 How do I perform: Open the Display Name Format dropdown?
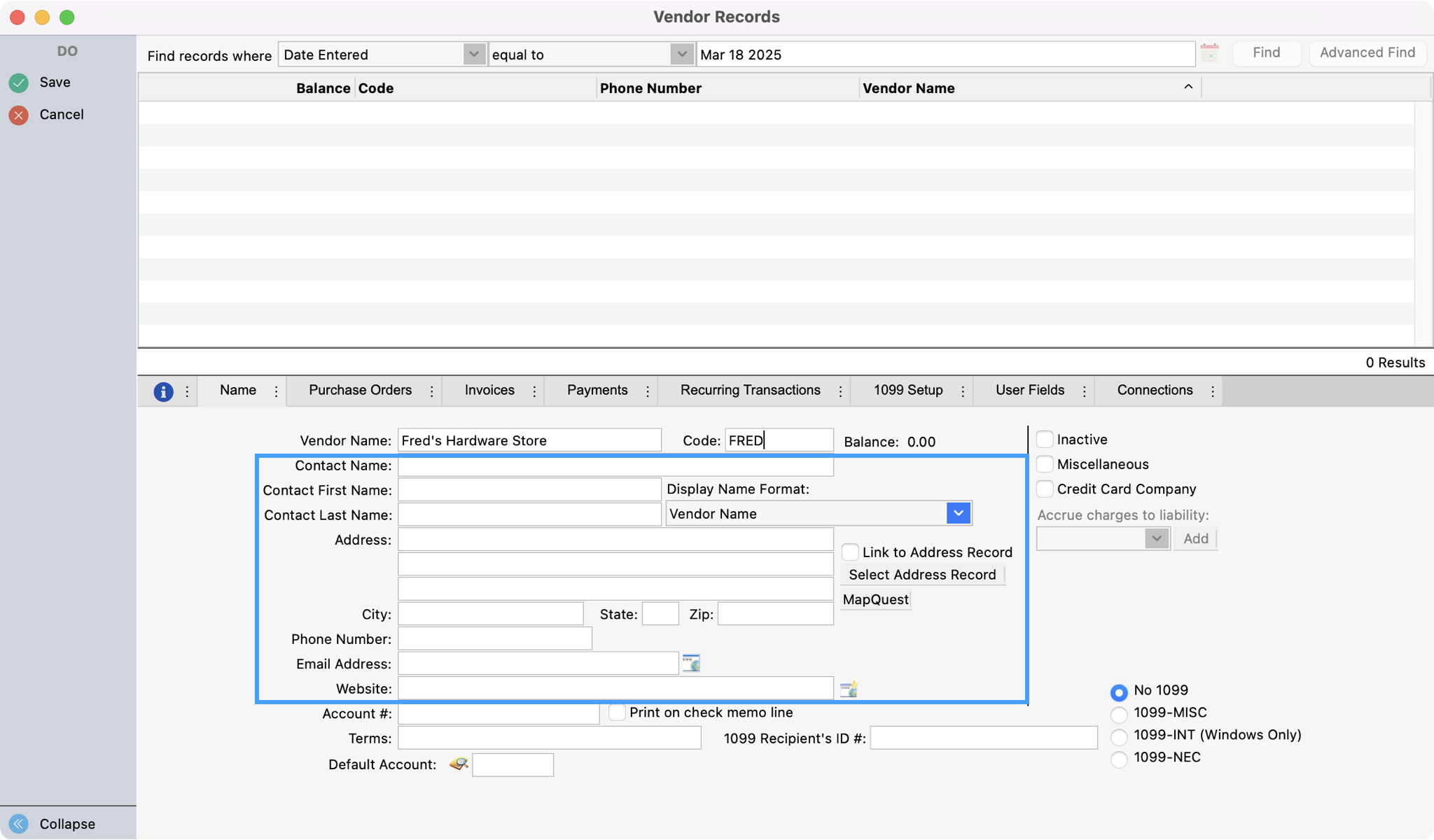coord(958,513)
